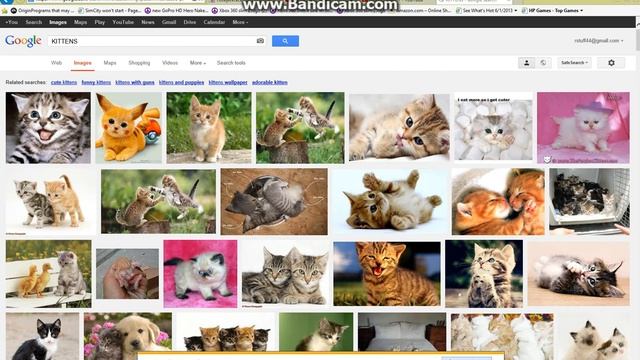Open the Origin bookmark favicon
The width and height of the screenshot is (640, 360).
pyautogui.click(x=13, y=11)
